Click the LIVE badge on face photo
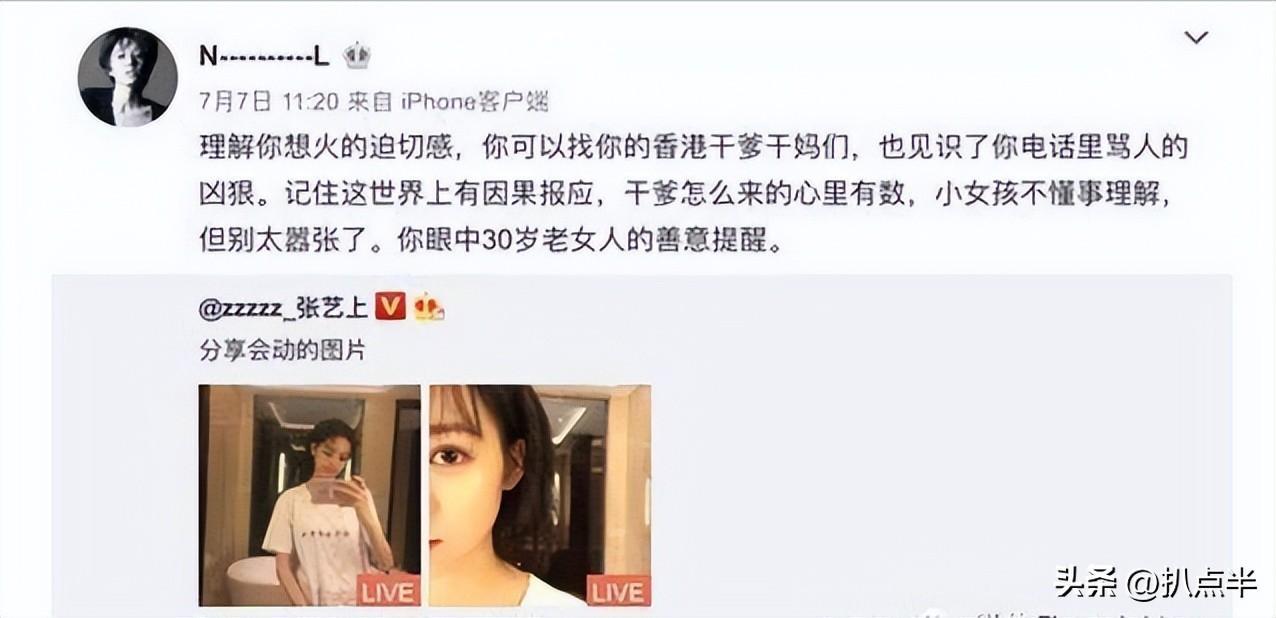Screen dimensions: 1276x618 click(x=618, y=592)
